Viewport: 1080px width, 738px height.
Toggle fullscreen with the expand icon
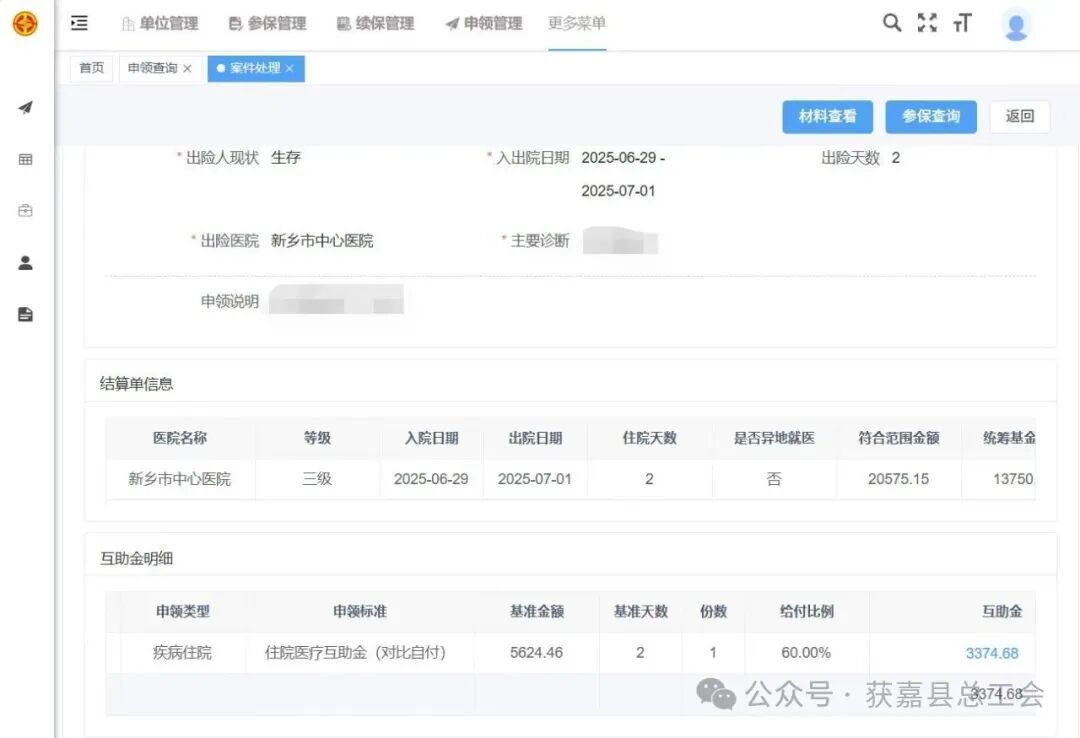click(927, 22)
